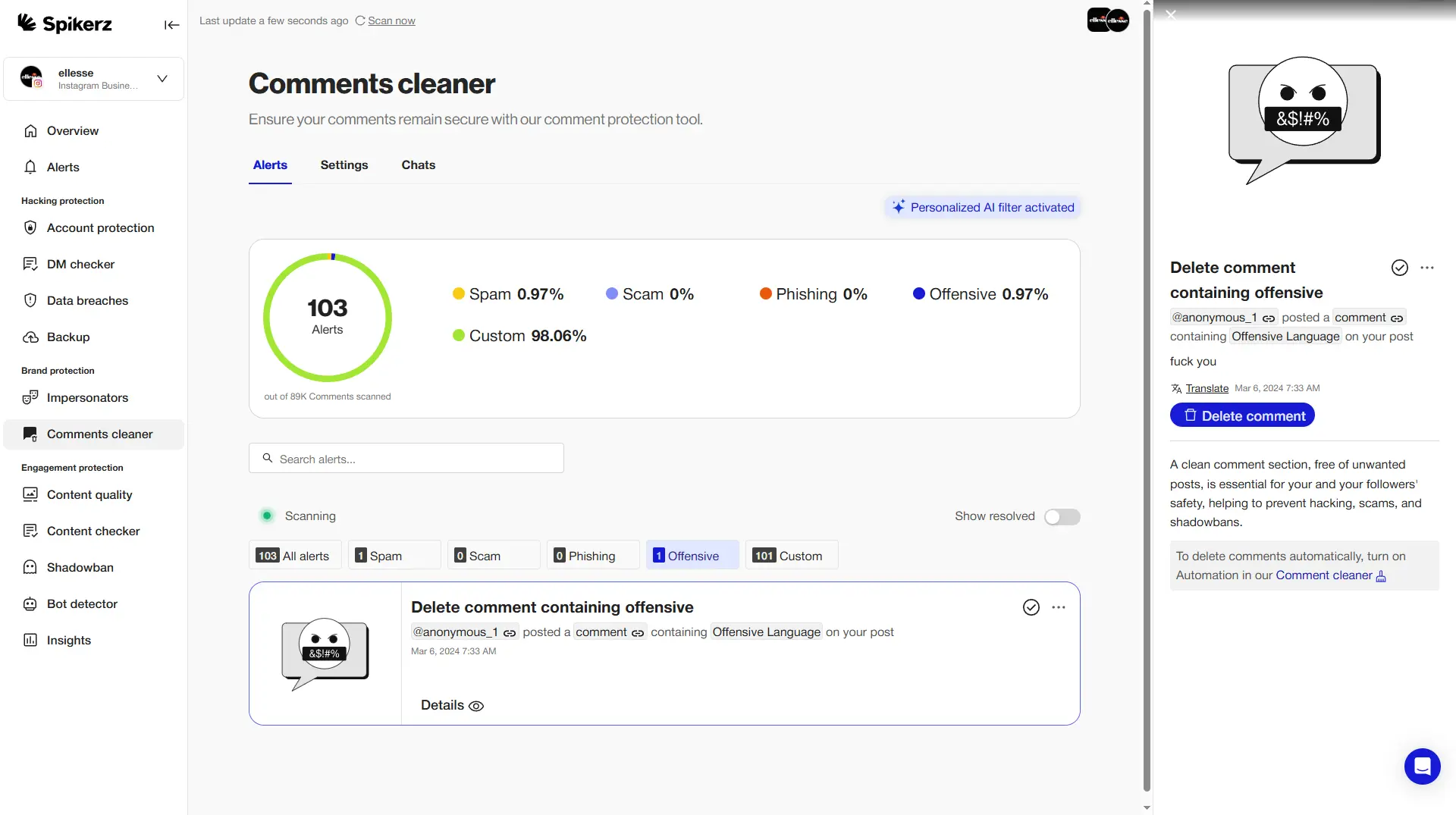
Task: Select the Shadowban detection tool
Action: click(x=79, y=567)
